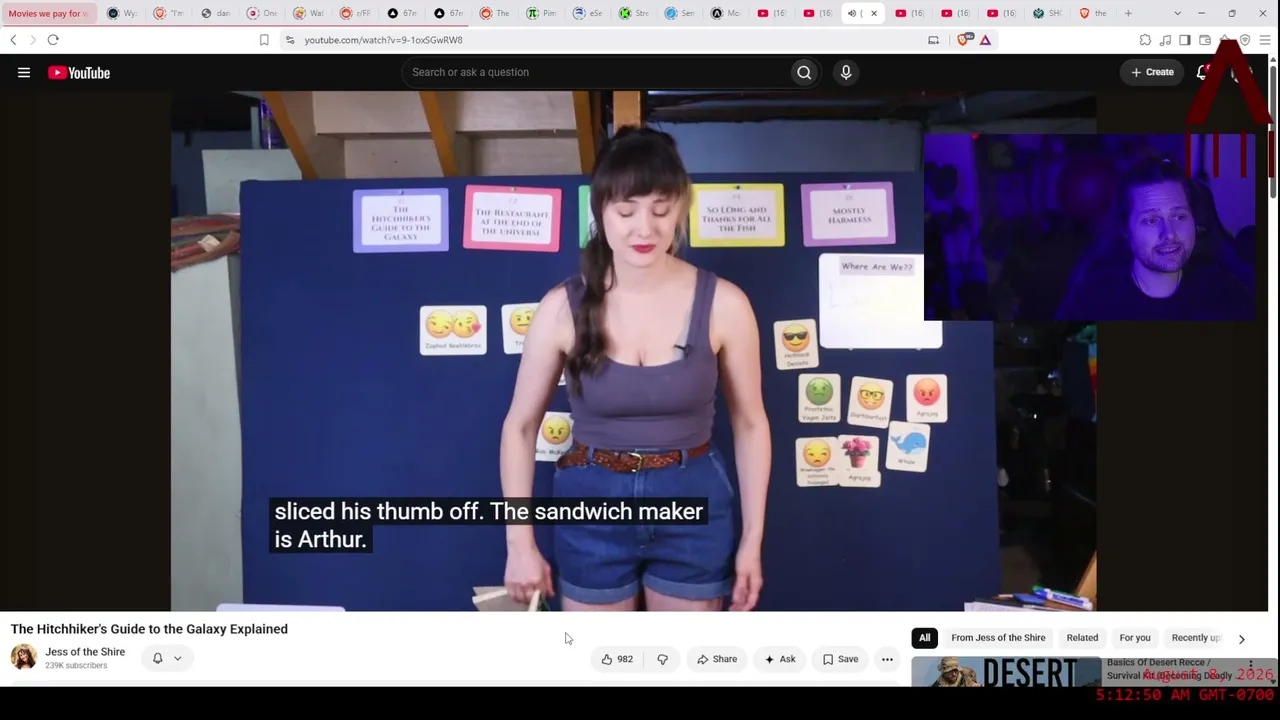Dislike this video
This screenshot has width=1280, height=720.
click(662, 659)
